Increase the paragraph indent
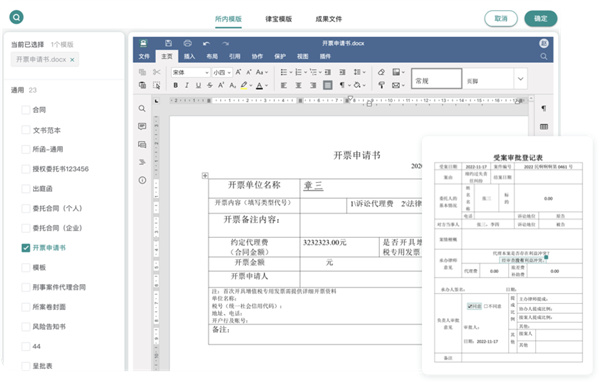Viewport: 600px width, 383px height. click(x=342, y=72)
